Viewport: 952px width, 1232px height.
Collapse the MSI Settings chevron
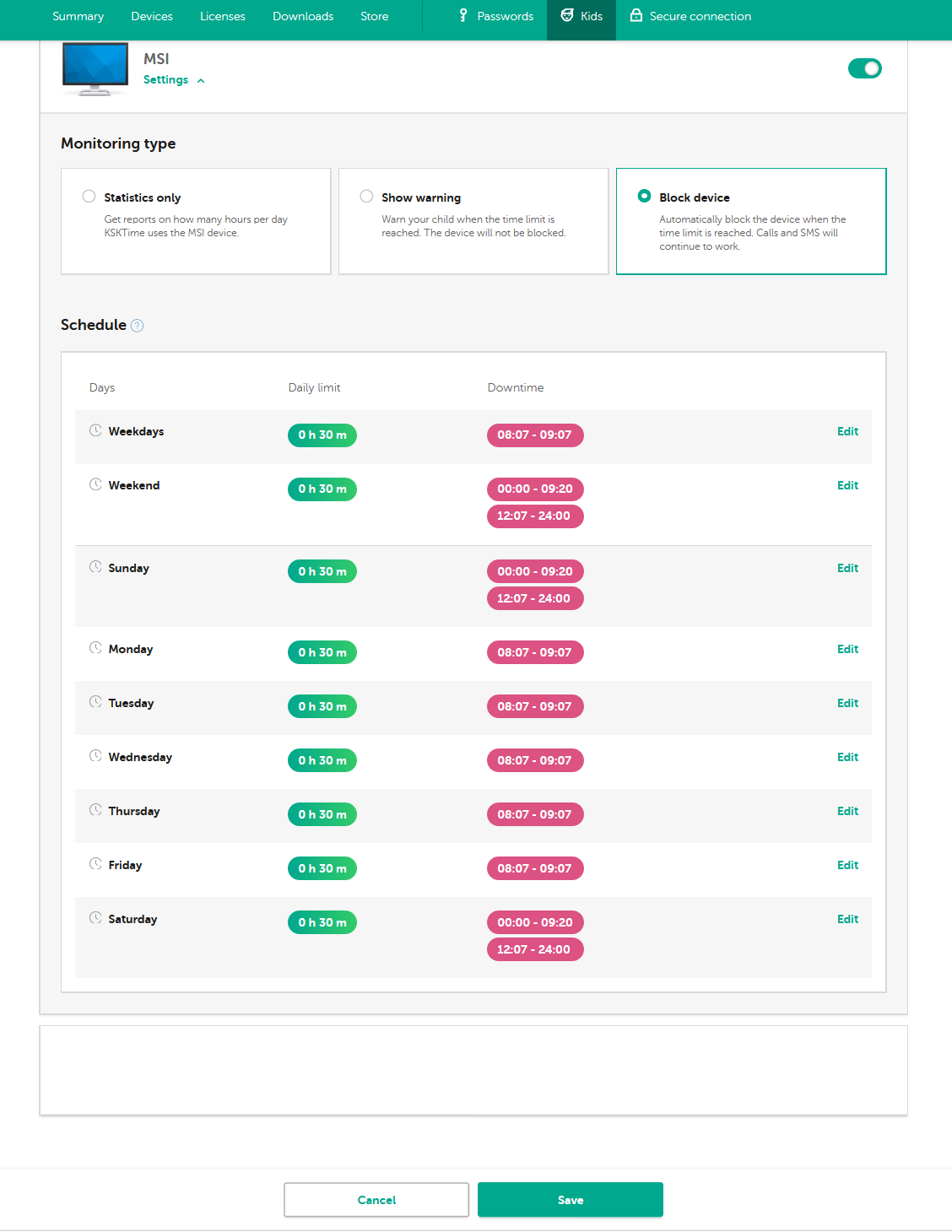(201, 81)
